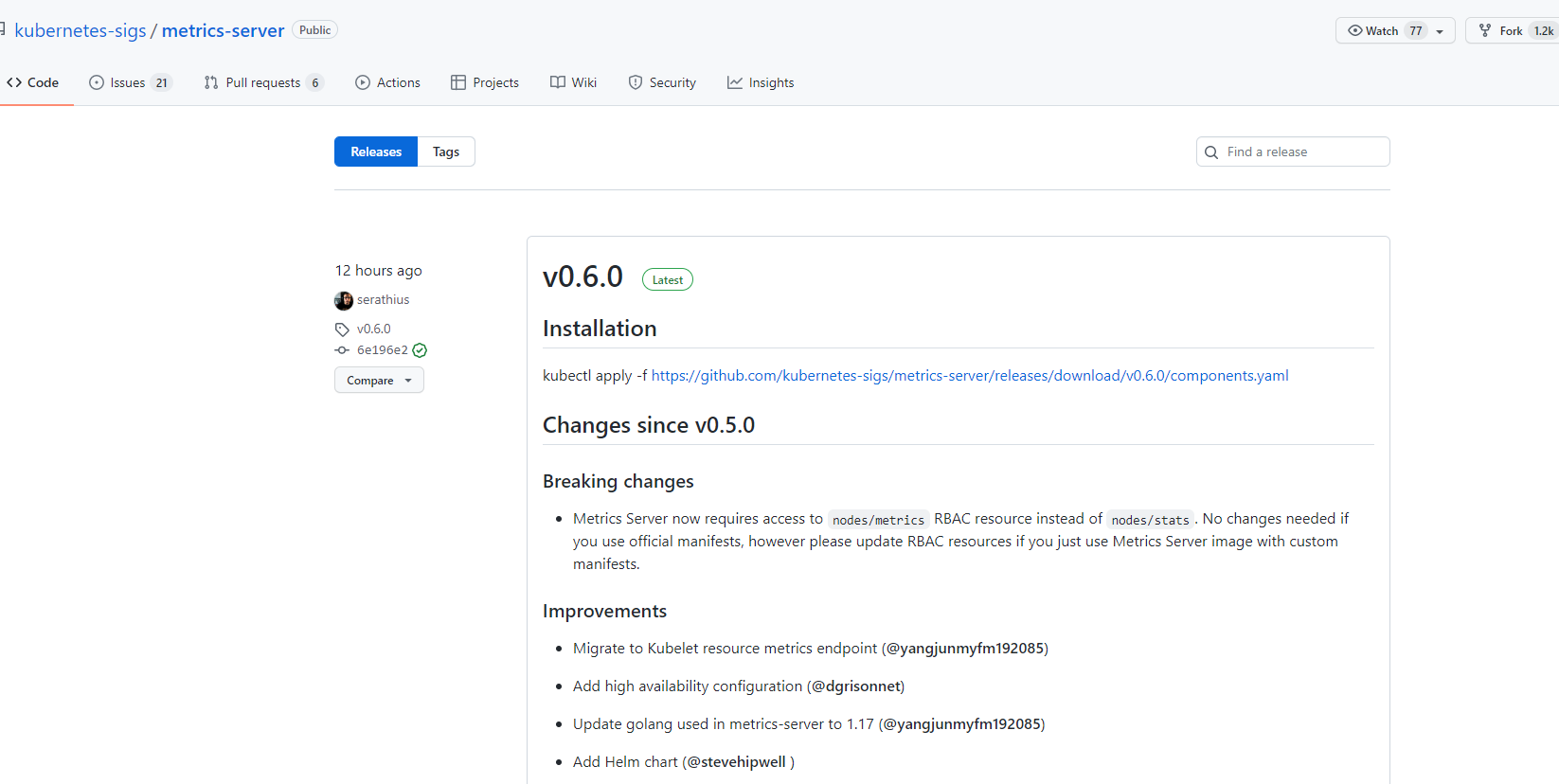The height and width of the screenshot is (784, 1559).
Task: Open metrics-server repository link
Action: coord(223,30)
